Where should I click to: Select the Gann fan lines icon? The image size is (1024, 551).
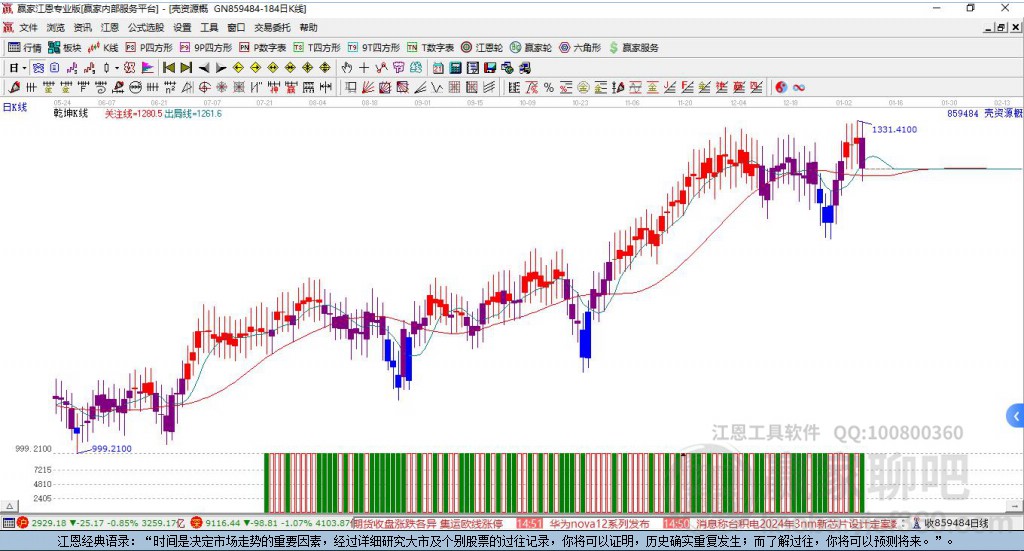[x=369, y=87]
